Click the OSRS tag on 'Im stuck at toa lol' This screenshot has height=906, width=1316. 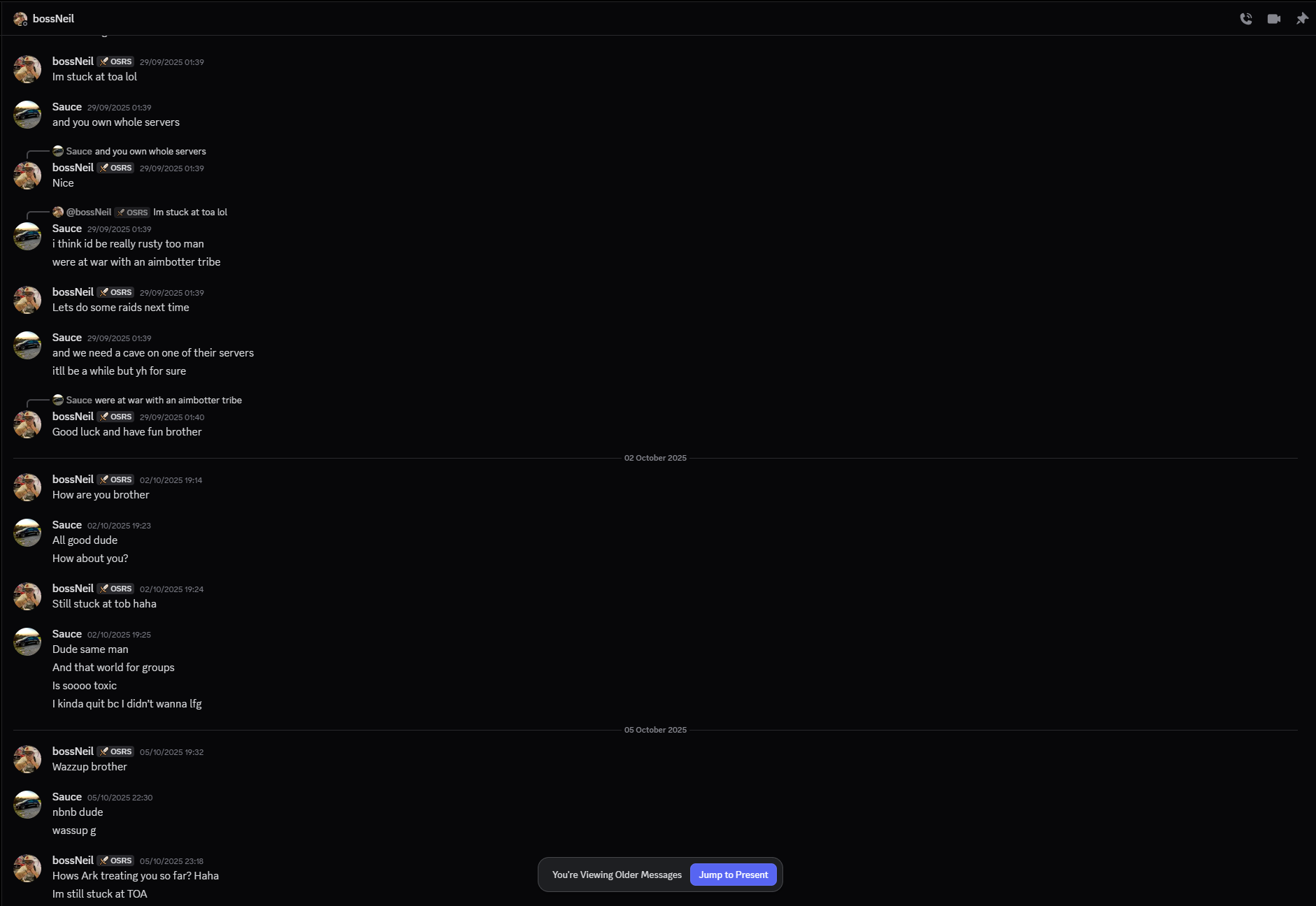pos(115,62)
